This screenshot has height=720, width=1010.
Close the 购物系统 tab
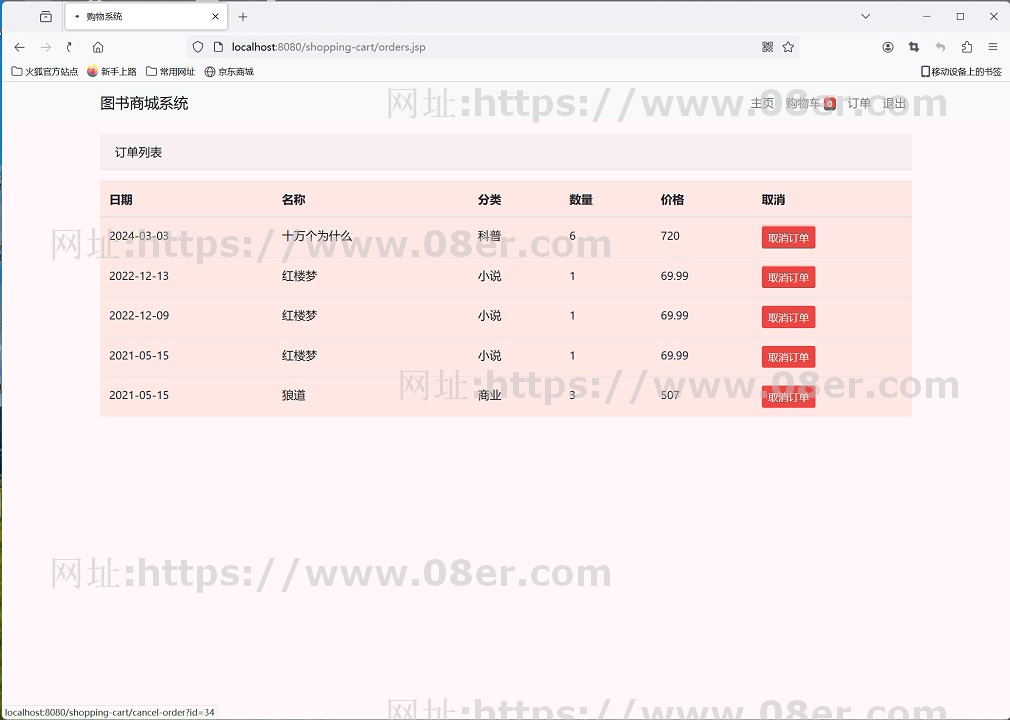click(x=215, y=17)
